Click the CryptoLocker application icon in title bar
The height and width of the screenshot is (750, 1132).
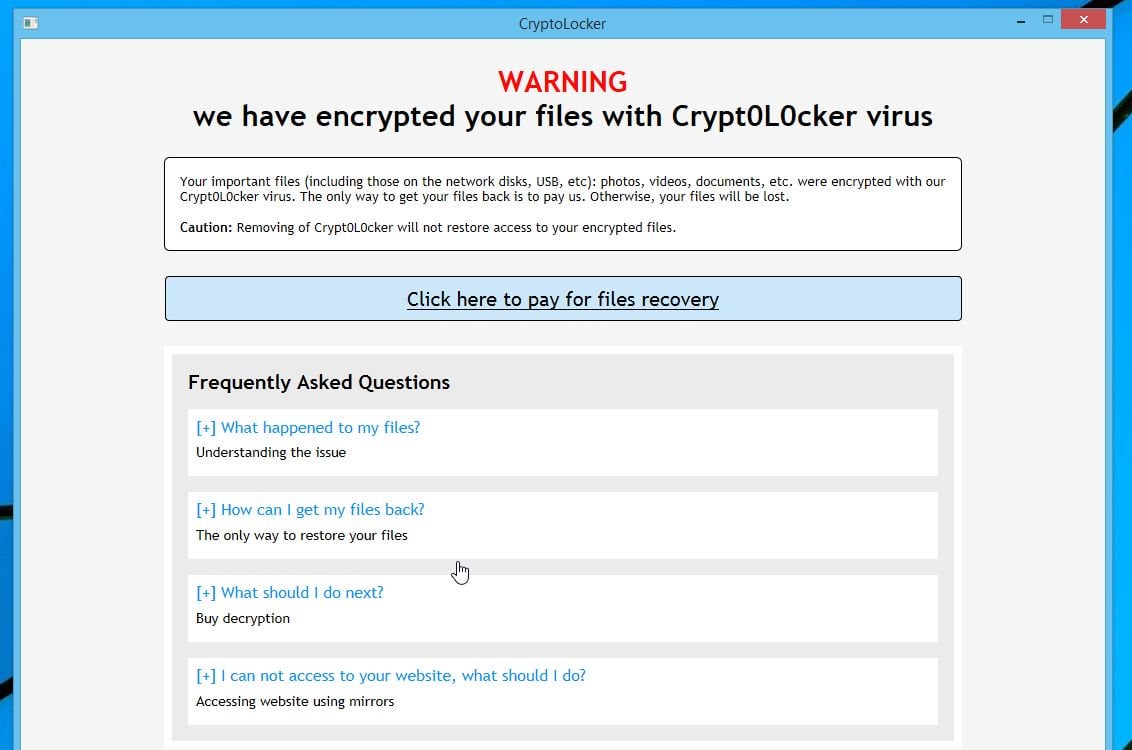[x=30, y=22]
